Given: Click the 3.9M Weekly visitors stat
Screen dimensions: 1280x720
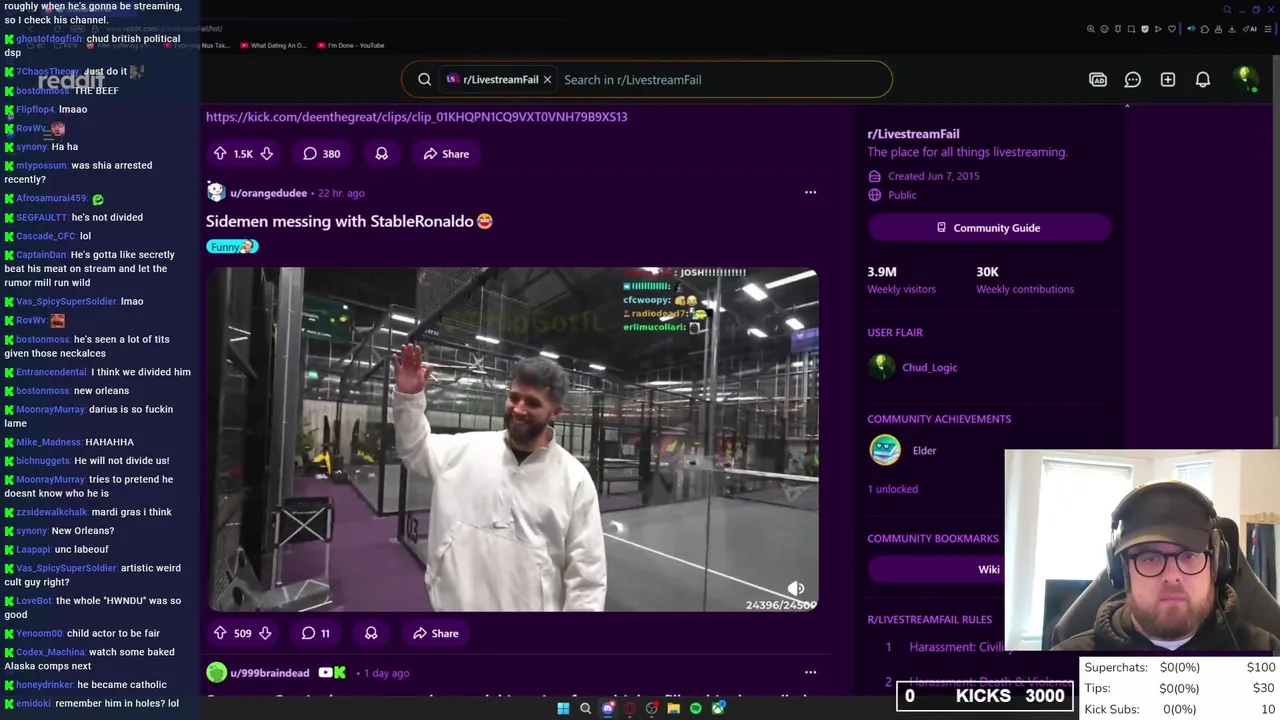Looking at the screenshot, I should 901,280.
